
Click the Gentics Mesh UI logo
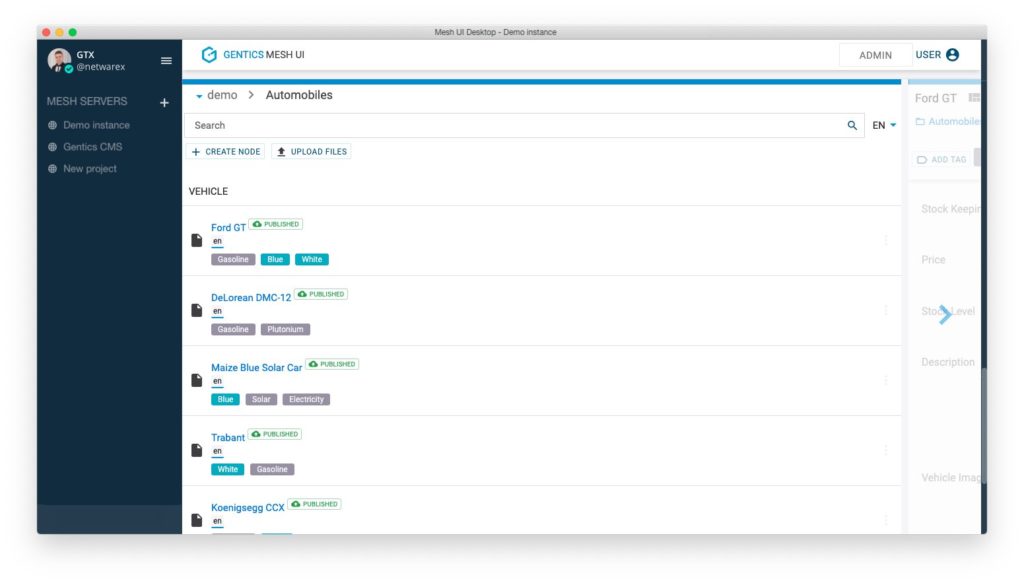click(x=253, y=55)
